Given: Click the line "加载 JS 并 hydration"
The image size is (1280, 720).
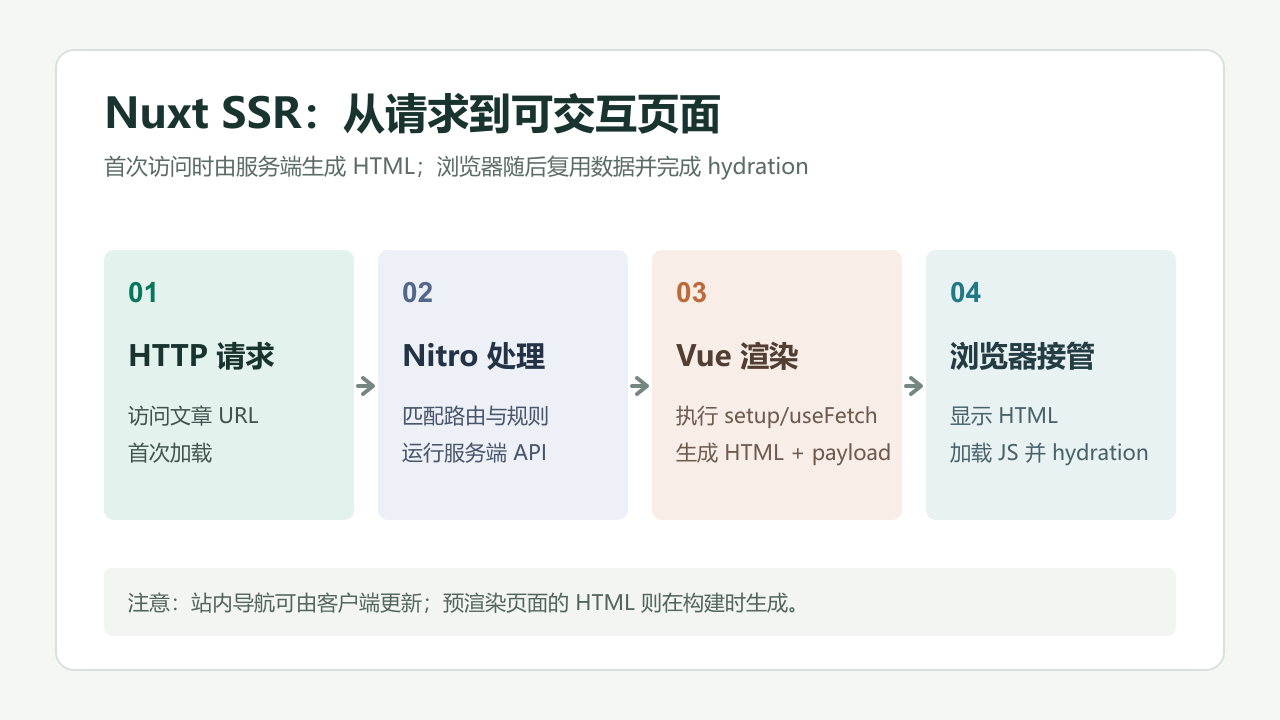Looking at the screenshot, I should click(x=1049, y=452).
